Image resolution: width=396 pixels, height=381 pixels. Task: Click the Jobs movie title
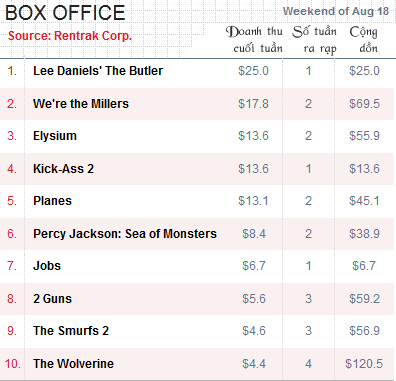coord(47,266)
